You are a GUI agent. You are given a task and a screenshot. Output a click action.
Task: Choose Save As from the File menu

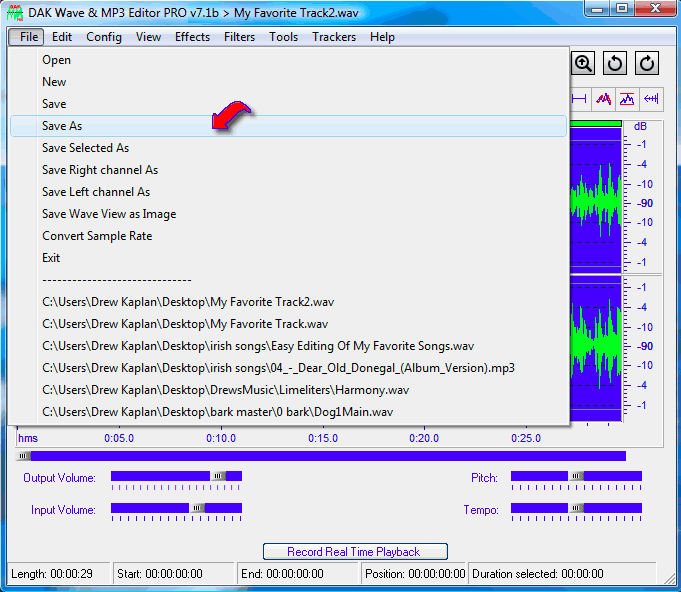(x=288, y=126)
